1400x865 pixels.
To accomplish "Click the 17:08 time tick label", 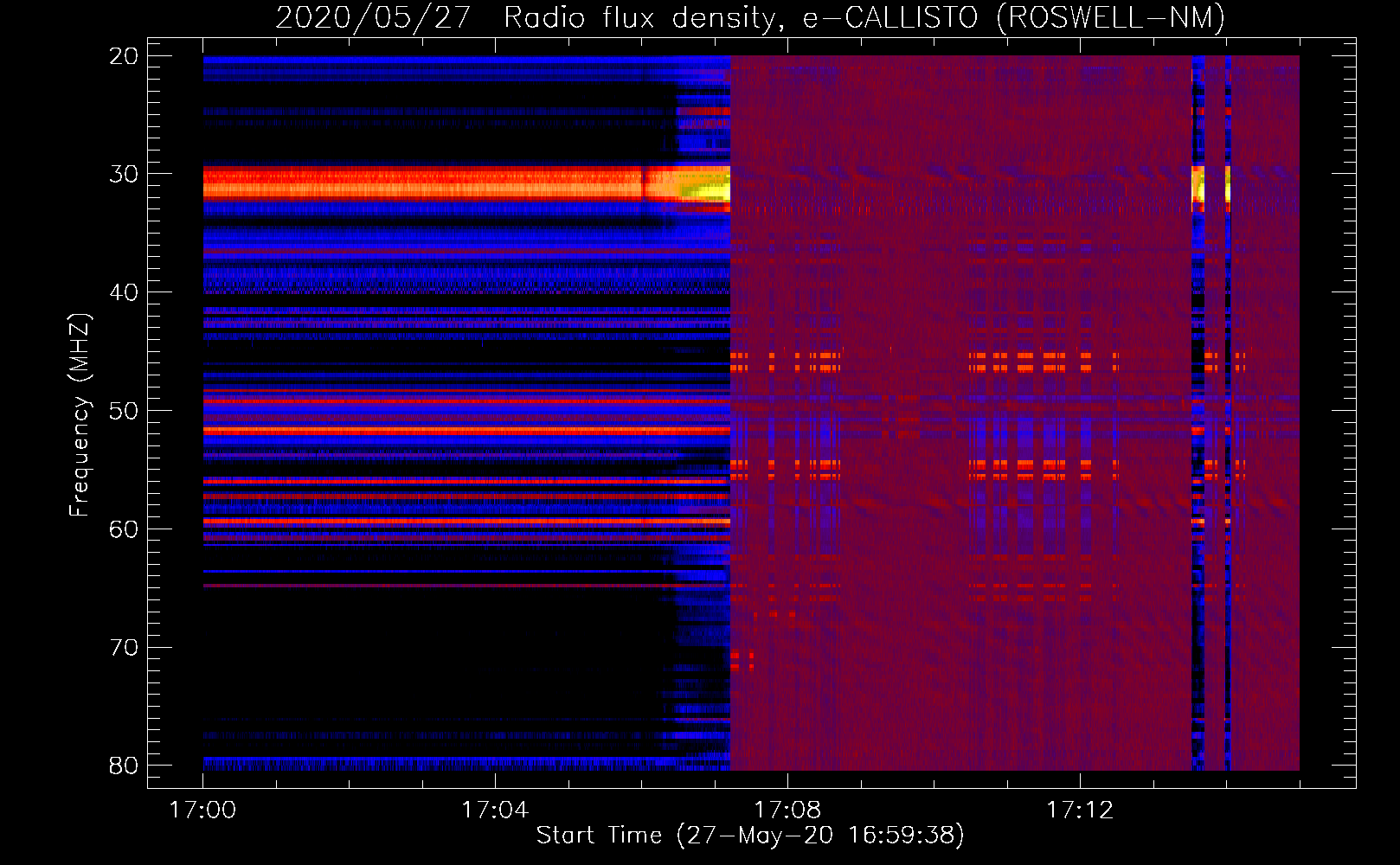I will [787, 811].
